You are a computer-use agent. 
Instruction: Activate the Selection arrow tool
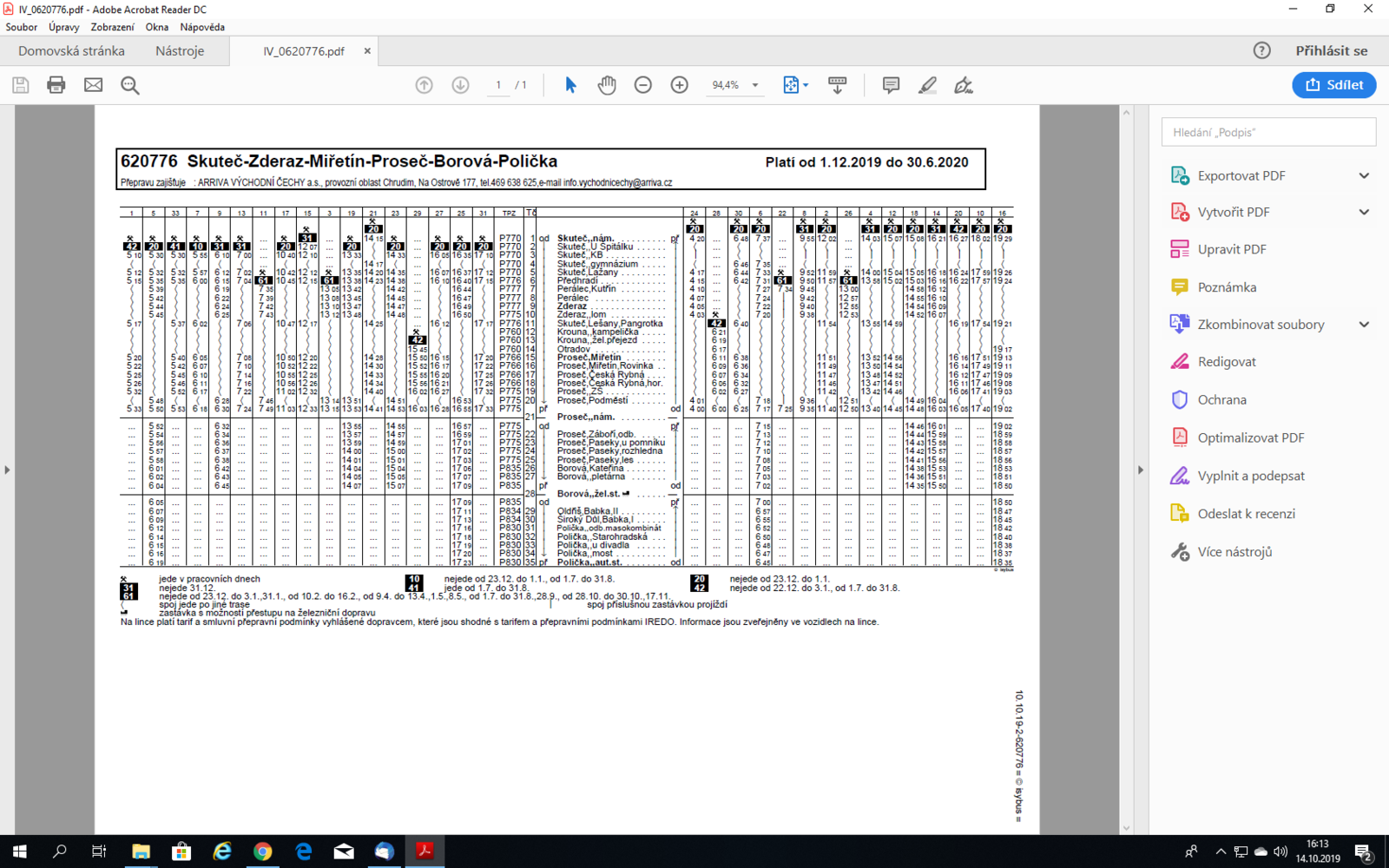coord(570,85)
